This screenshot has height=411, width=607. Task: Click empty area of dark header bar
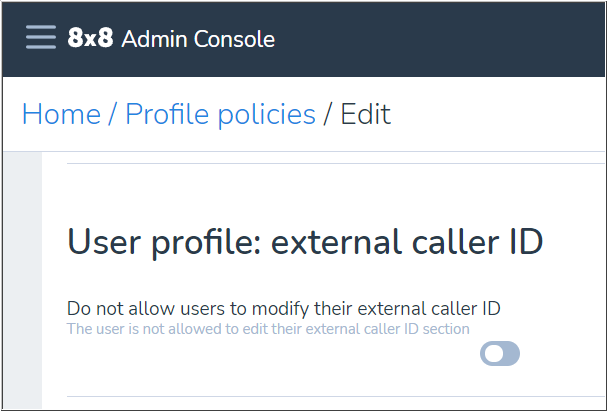tap(450, 39)
